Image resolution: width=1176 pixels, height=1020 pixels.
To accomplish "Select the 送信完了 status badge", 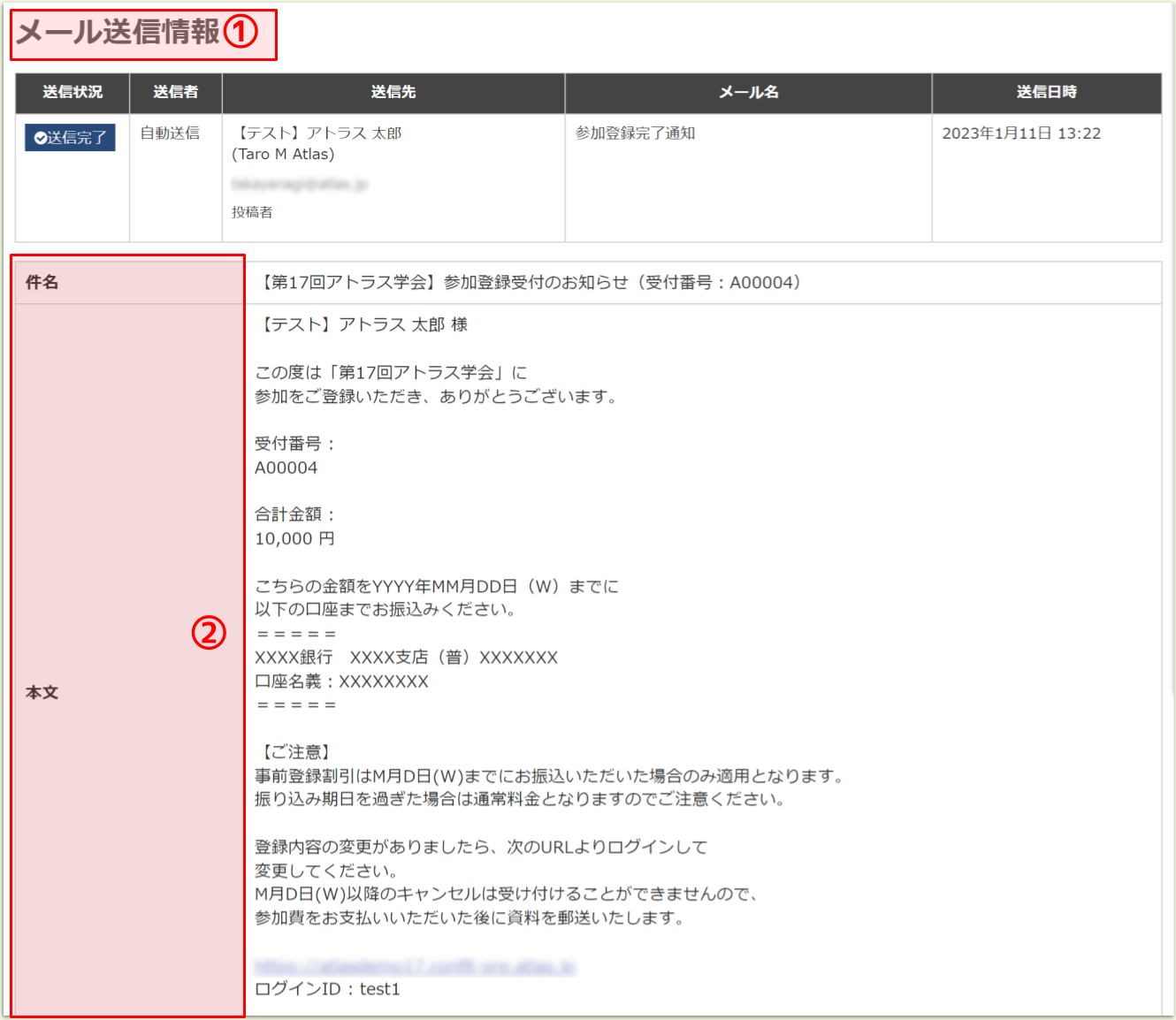I will (x=70, y=137).
